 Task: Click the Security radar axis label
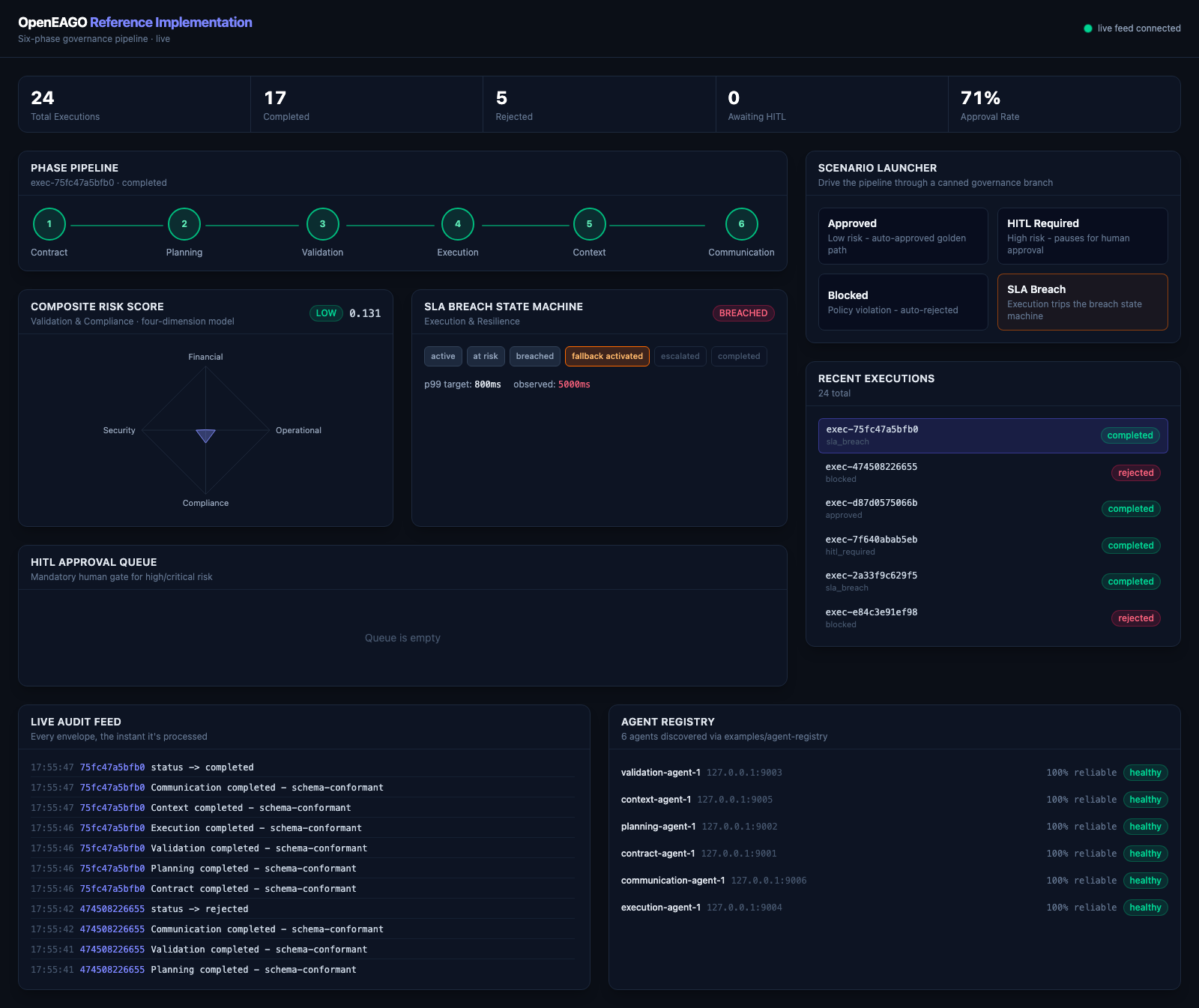tap(119, 430)
